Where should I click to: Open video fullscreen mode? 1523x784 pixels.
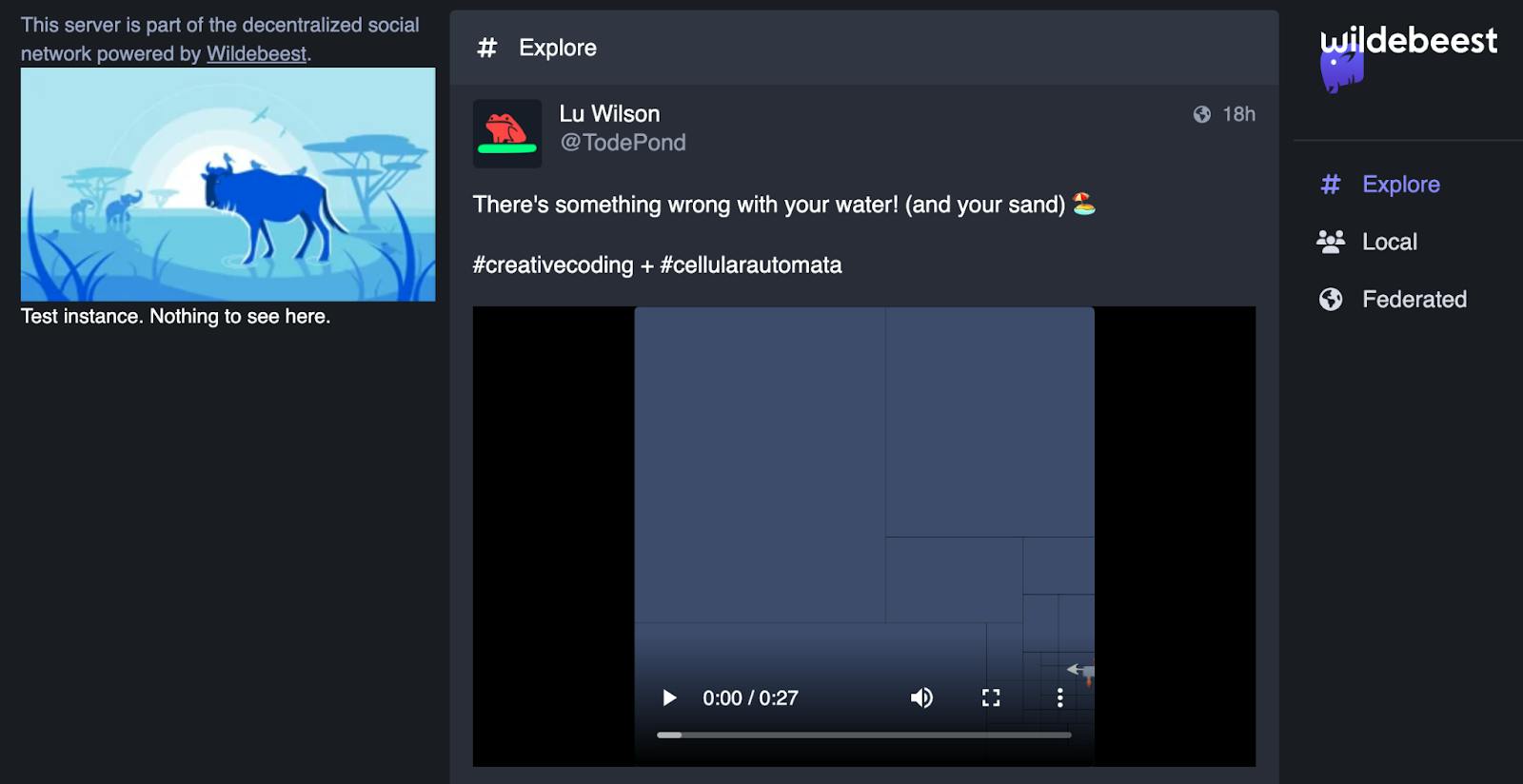point(991,697)
